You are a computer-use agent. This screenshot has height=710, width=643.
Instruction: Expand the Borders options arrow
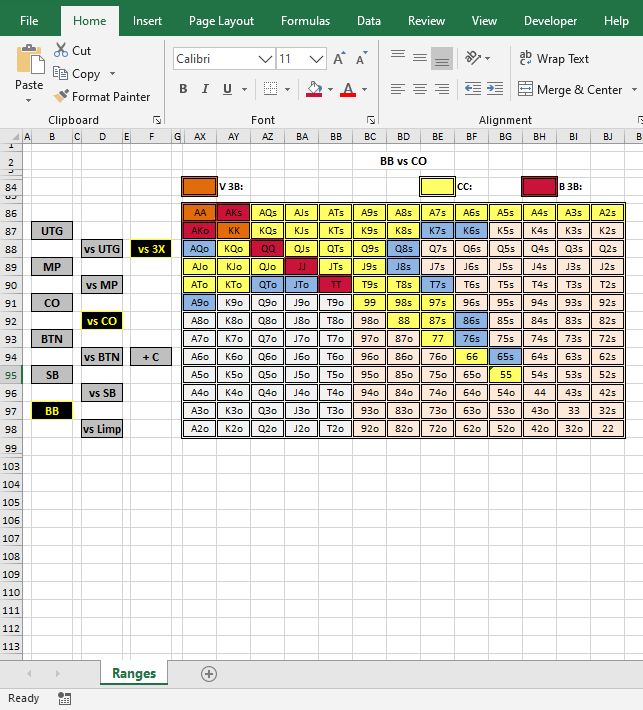pos(287,89)
